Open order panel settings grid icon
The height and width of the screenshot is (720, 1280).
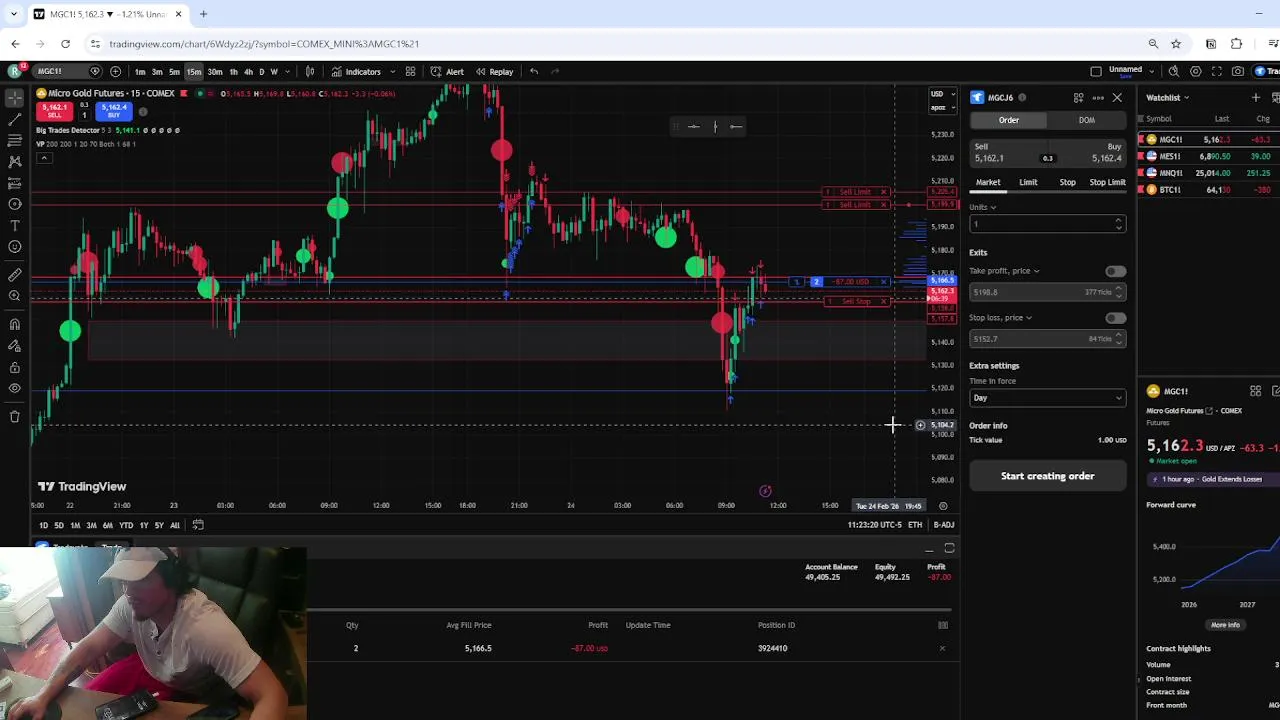(1078, 97)
